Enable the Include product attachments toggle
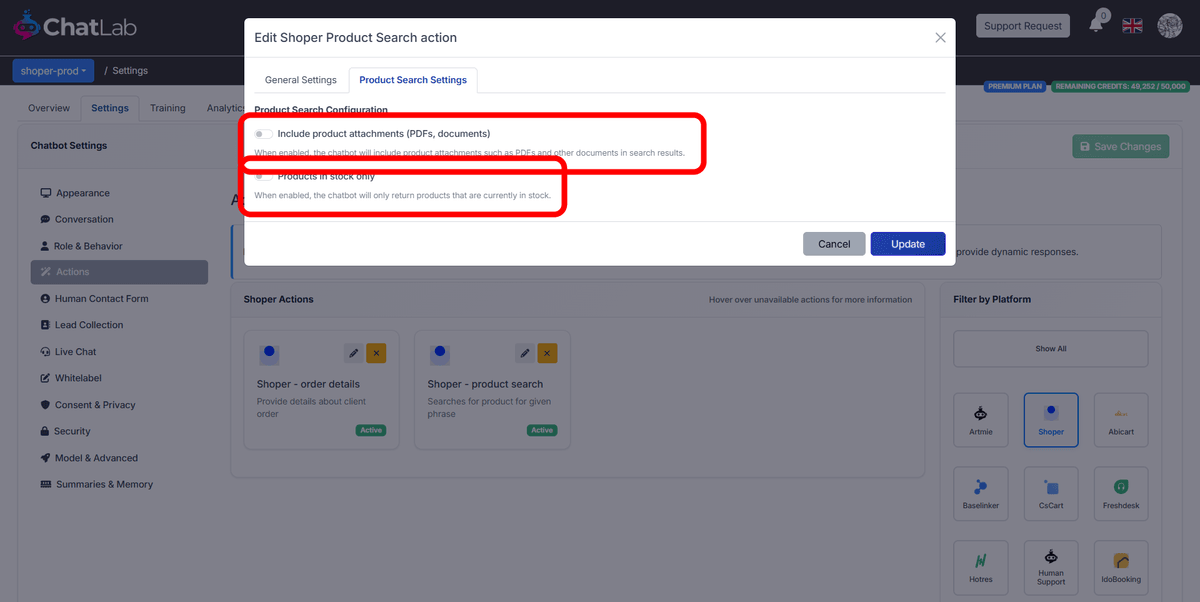This screenshot has width=1200, height=602. pos(262,132)
